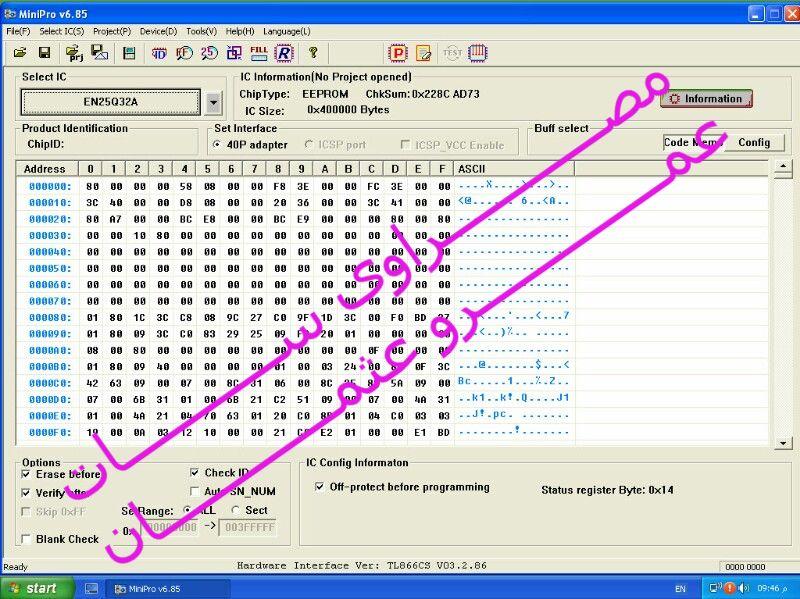The image size is (800, 599).
Task: Open project via the prj toolbar icon
Action: point(74,53)
